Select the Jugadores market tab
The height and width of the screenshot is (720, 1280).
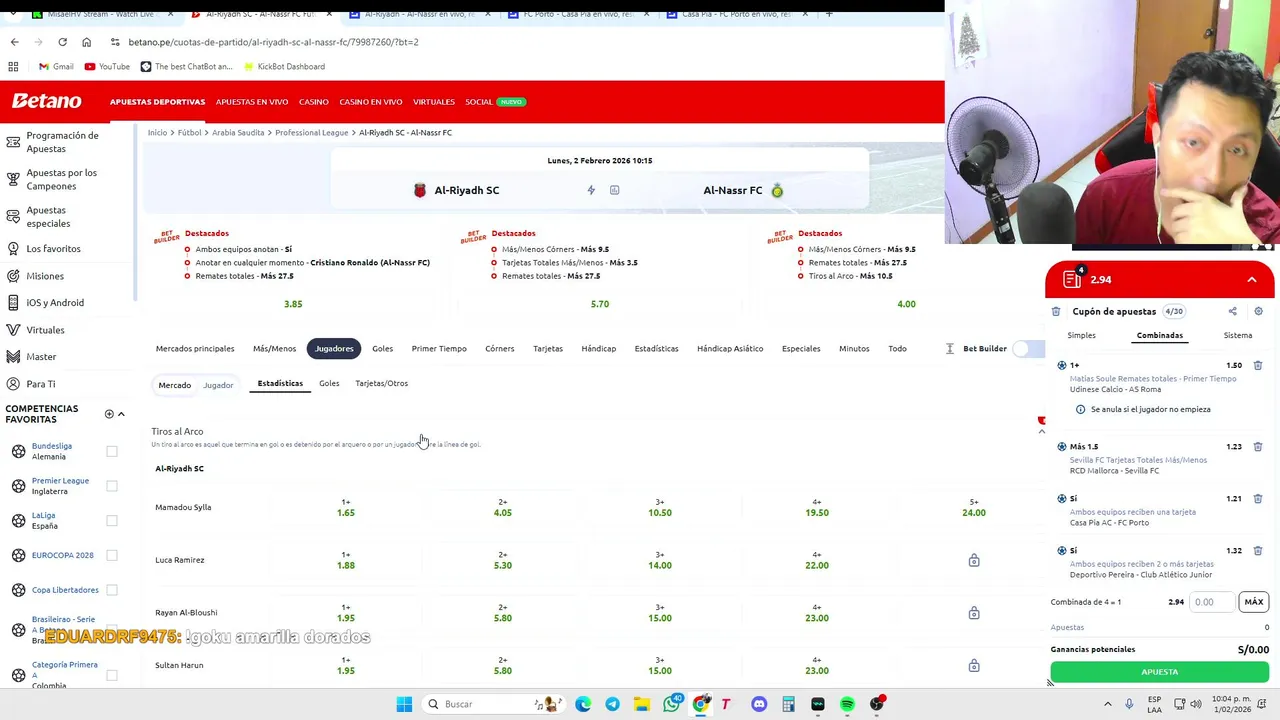[x=334, y=348]
